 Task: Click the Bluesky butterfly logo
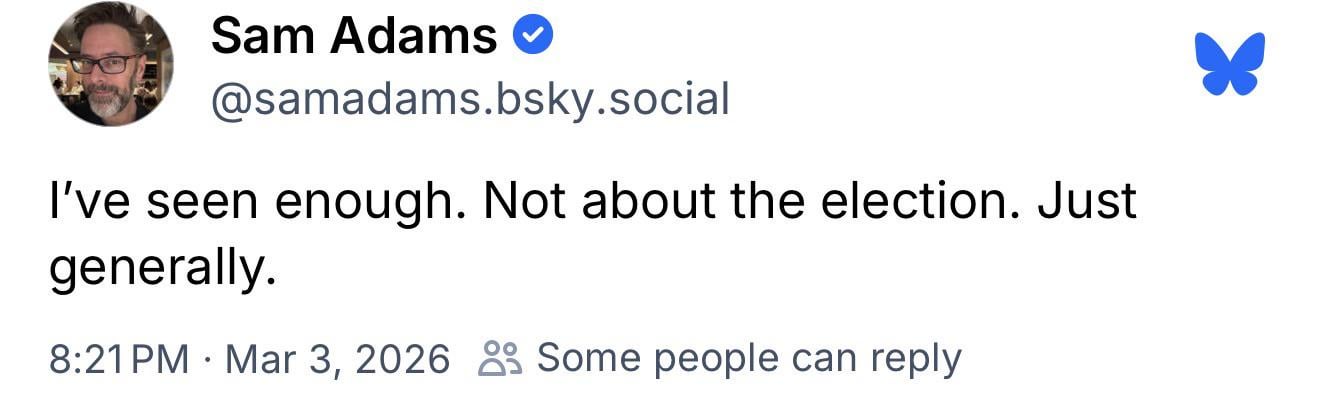click(1231, 63)
